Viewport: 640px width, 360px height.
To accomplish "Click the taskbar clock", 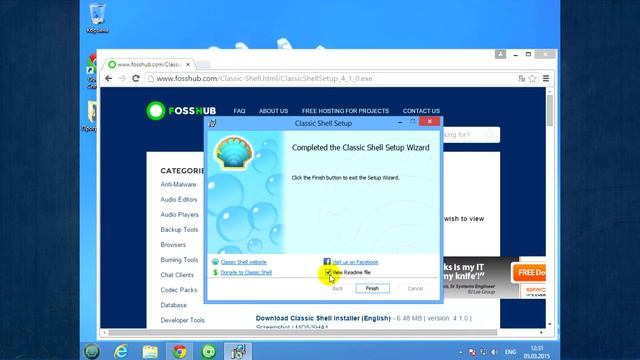I will 537,352.
